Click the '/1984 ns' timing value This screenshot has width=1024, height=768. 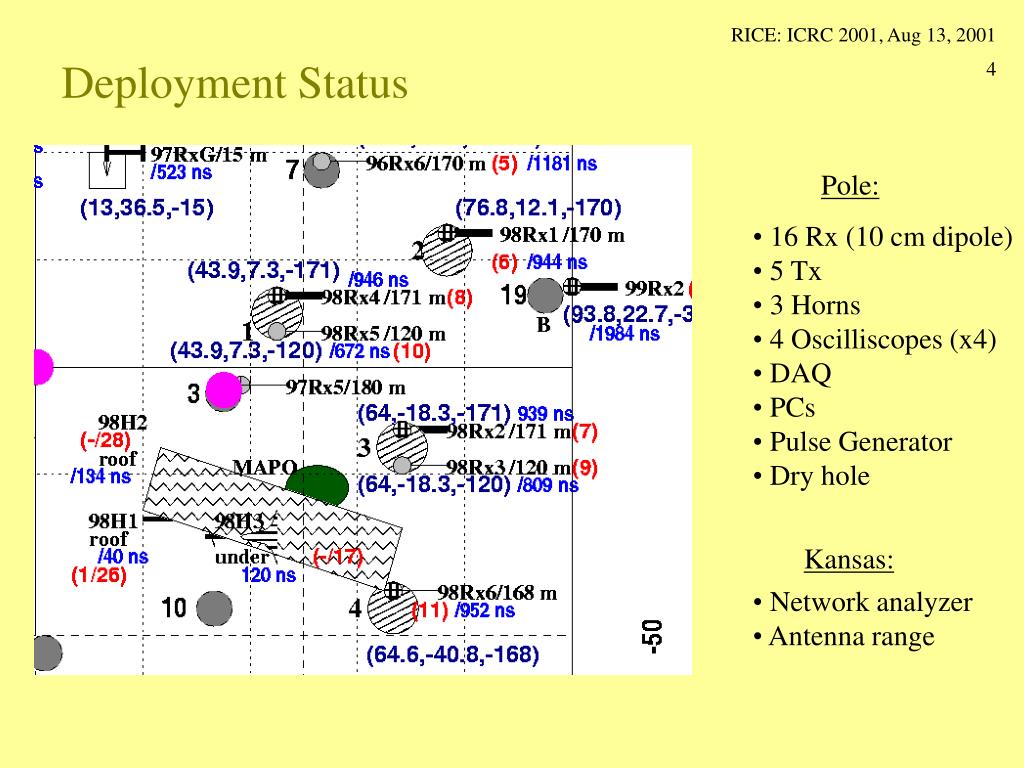coord(624,334)
